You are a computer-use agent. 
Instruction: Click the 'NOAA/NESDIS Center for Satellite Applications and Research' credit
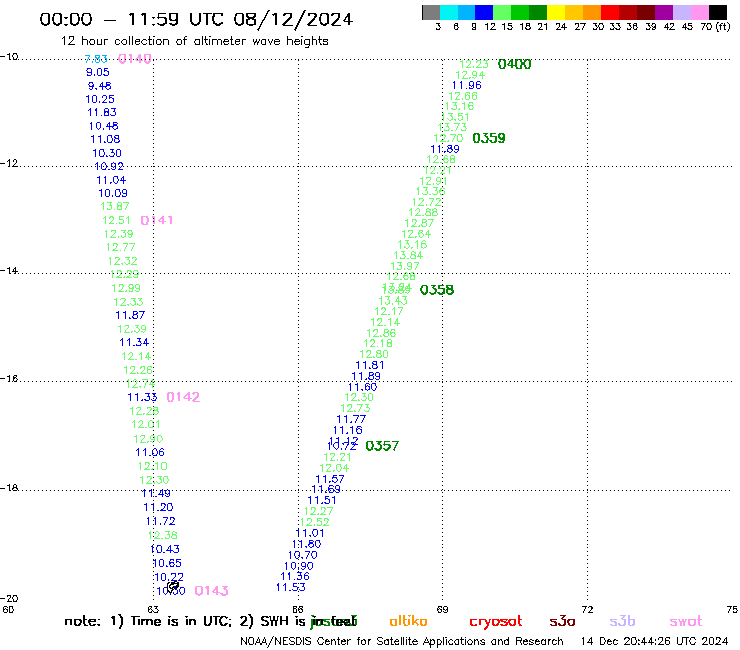click(x=402, y=642)
